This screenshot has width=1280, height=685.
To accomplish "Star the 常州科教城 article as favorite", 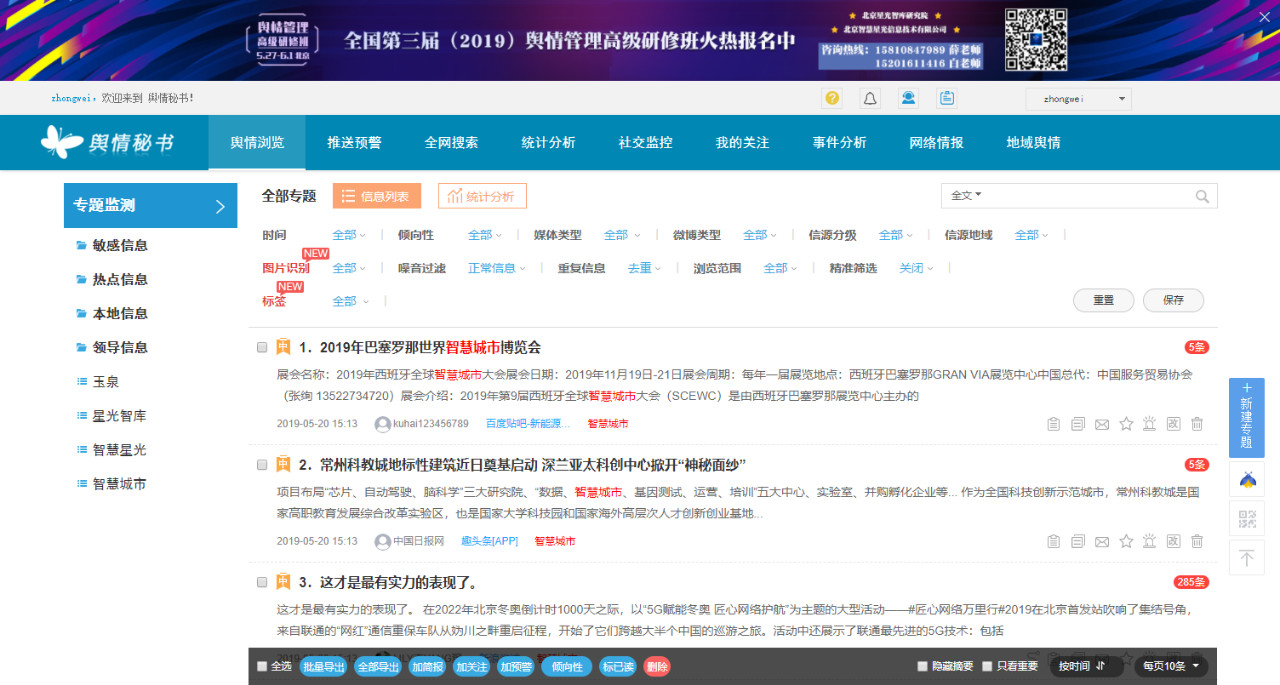I will 1126,541.
